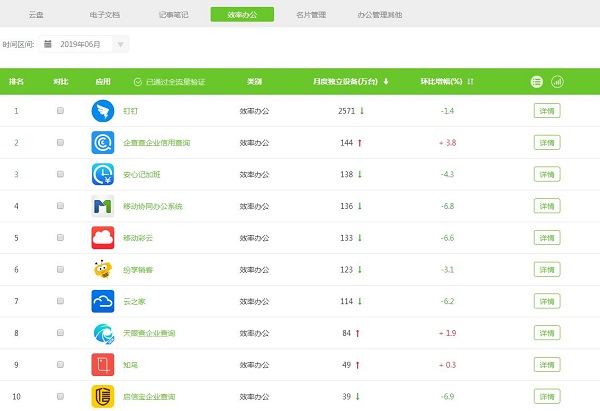Open the 移动彩云 name link
600x411 pixels.
click(138, 238)
